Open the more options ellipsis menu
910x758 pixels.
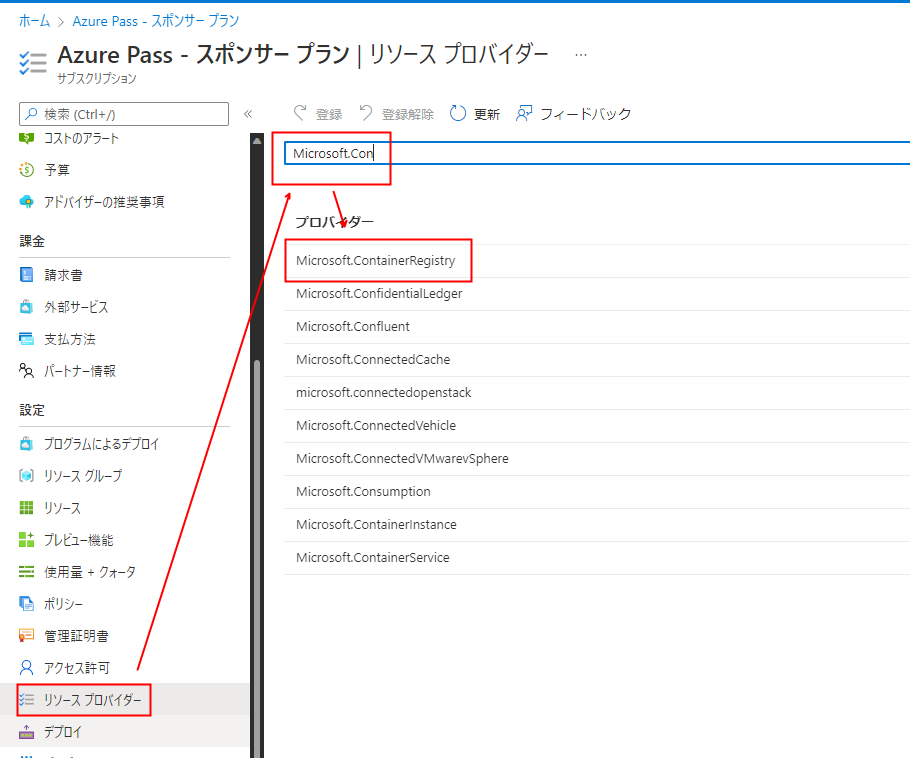[x=580, y=55]
